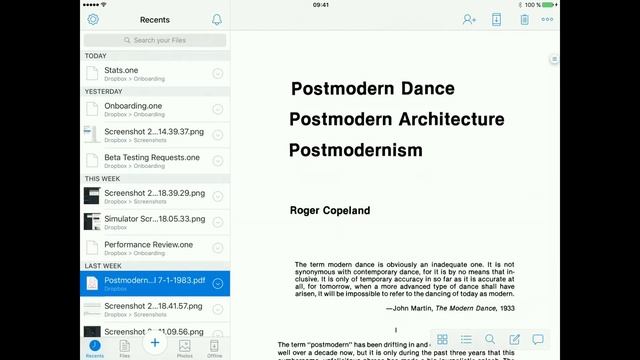Expand options for Simulator Scr...18.05.33.png

pyautogui.click(x=218, y=222)
